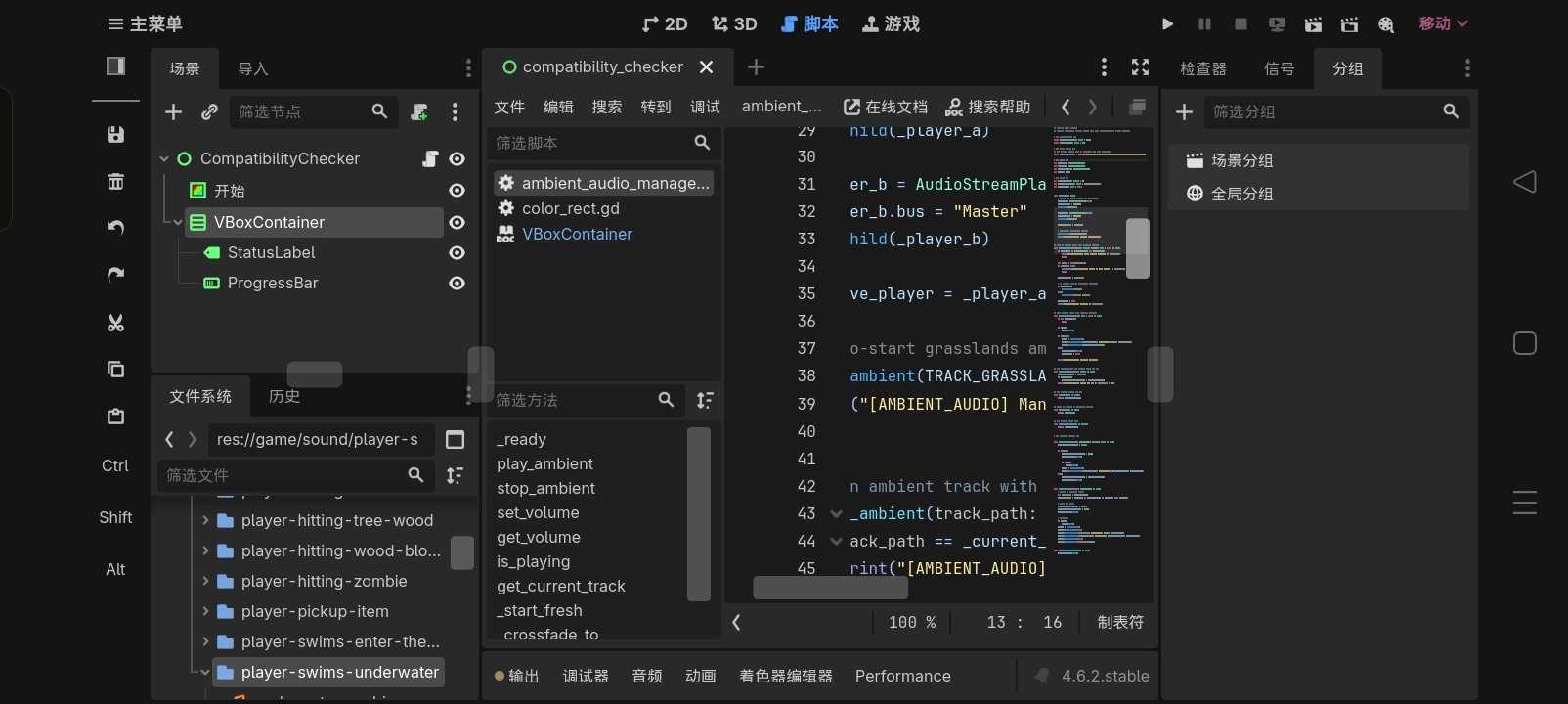The width and height of the screenshot is (1568, 704).
Task: Toggle visibility of ProgressBar node
Action: pos(457,283)
